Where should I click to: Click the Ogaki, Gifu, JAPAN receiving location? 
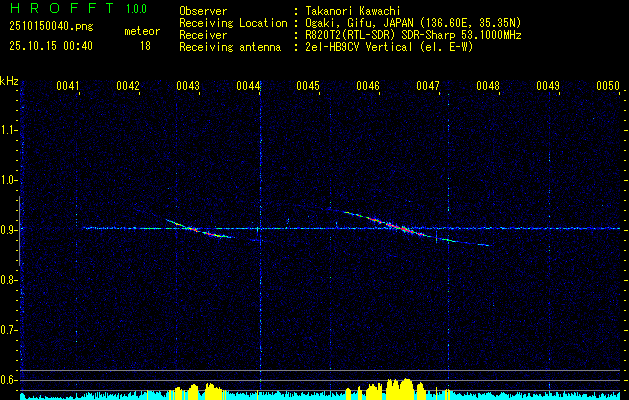[413, 23]
